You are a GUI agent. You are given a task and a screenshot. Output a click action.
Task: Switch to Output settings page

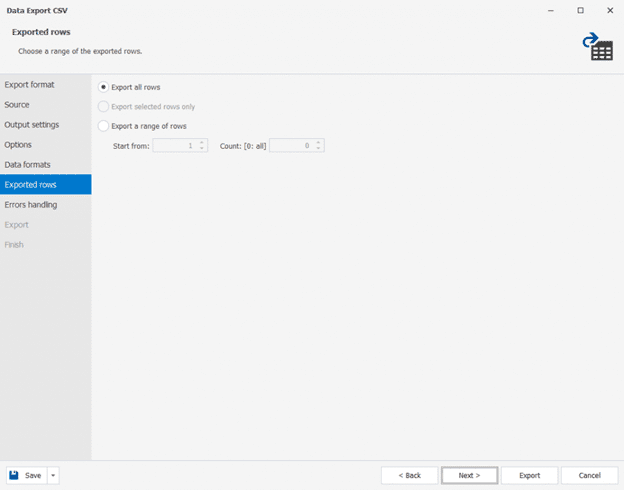(x=32, y=125)
